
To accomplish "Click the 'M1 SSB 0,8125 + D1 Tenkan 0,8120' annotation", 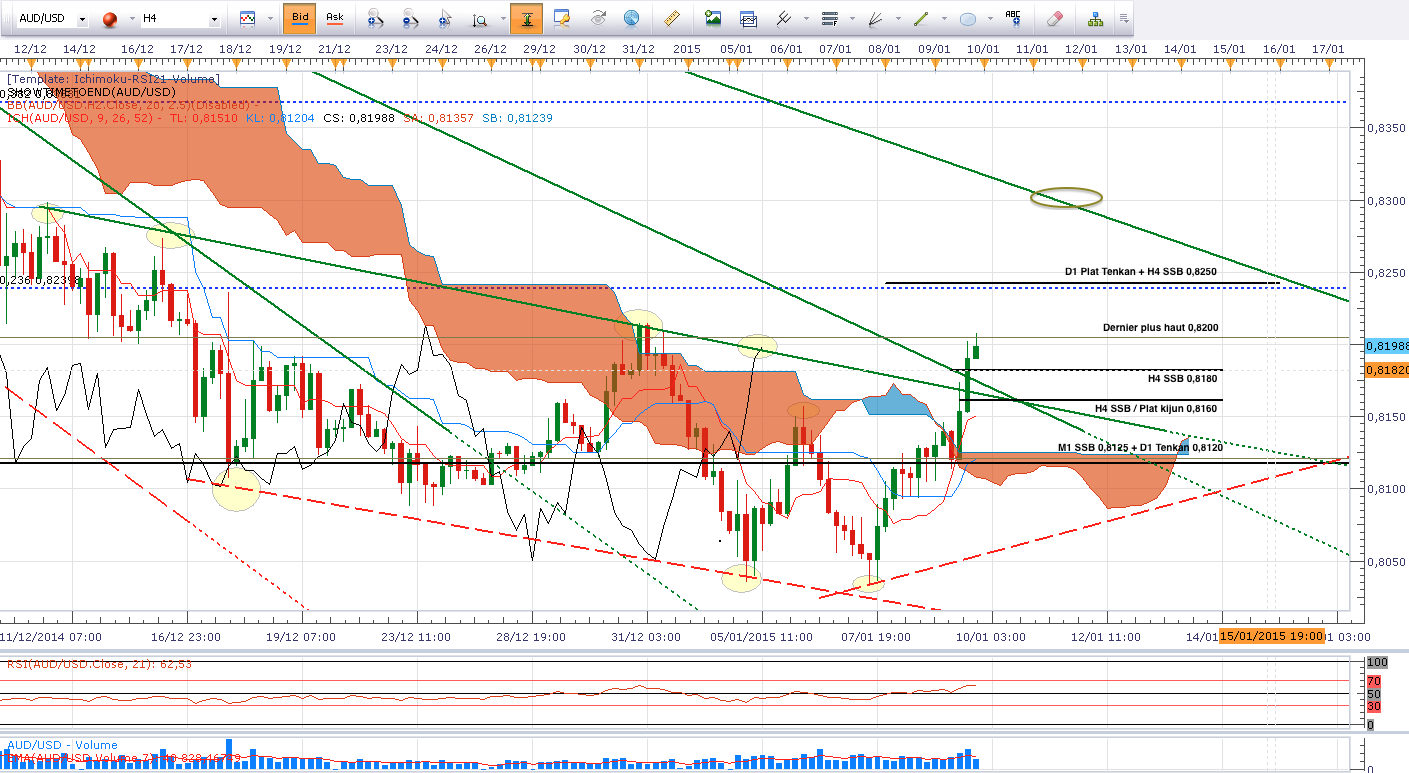I will point(1139,447).
